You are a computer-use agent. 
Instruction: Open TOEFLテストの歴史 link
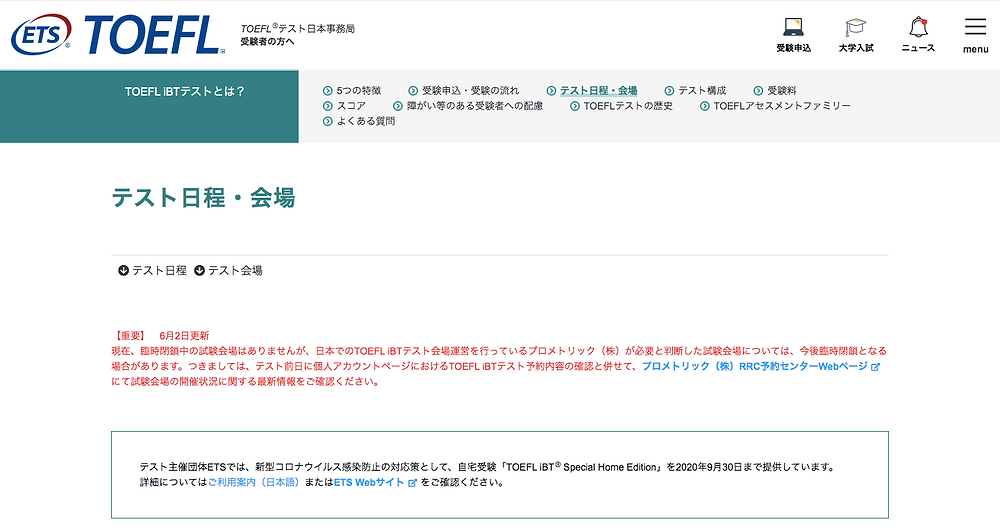point(628,106)
